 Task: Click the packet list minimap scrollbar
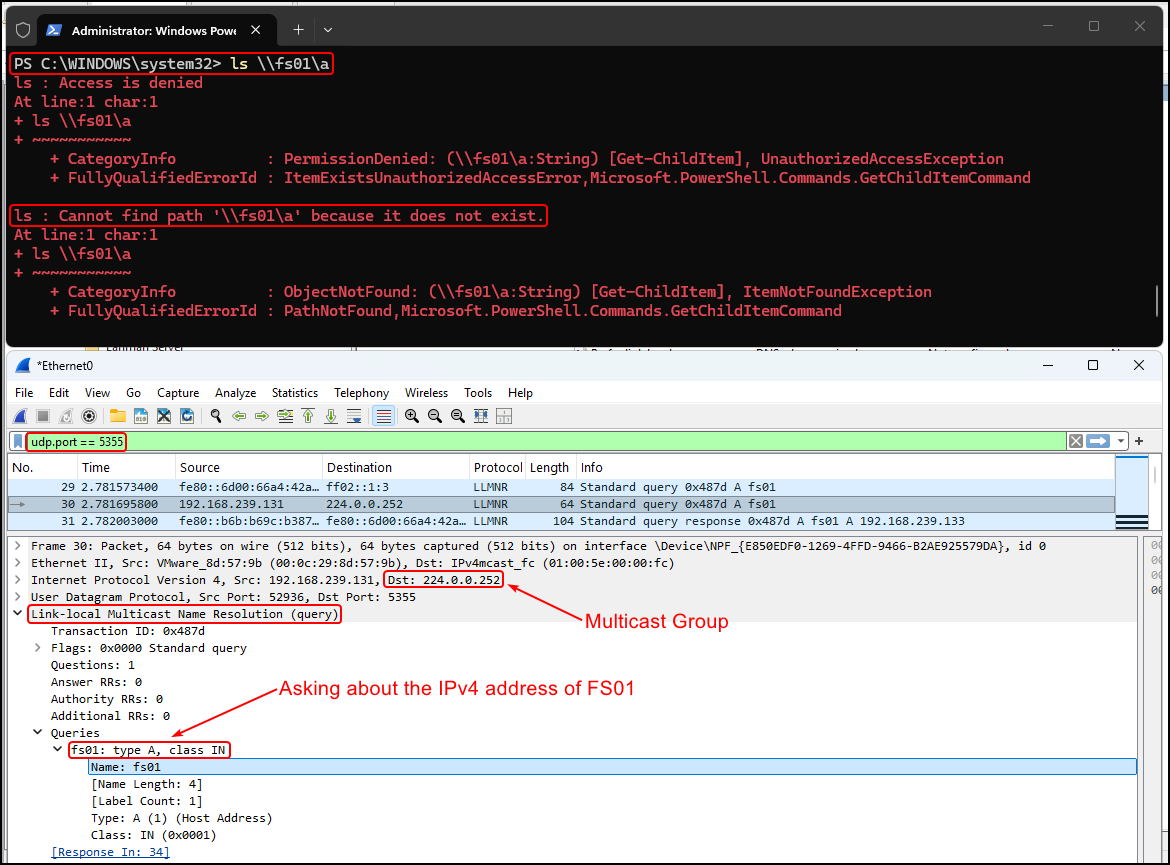[1131, 493]
